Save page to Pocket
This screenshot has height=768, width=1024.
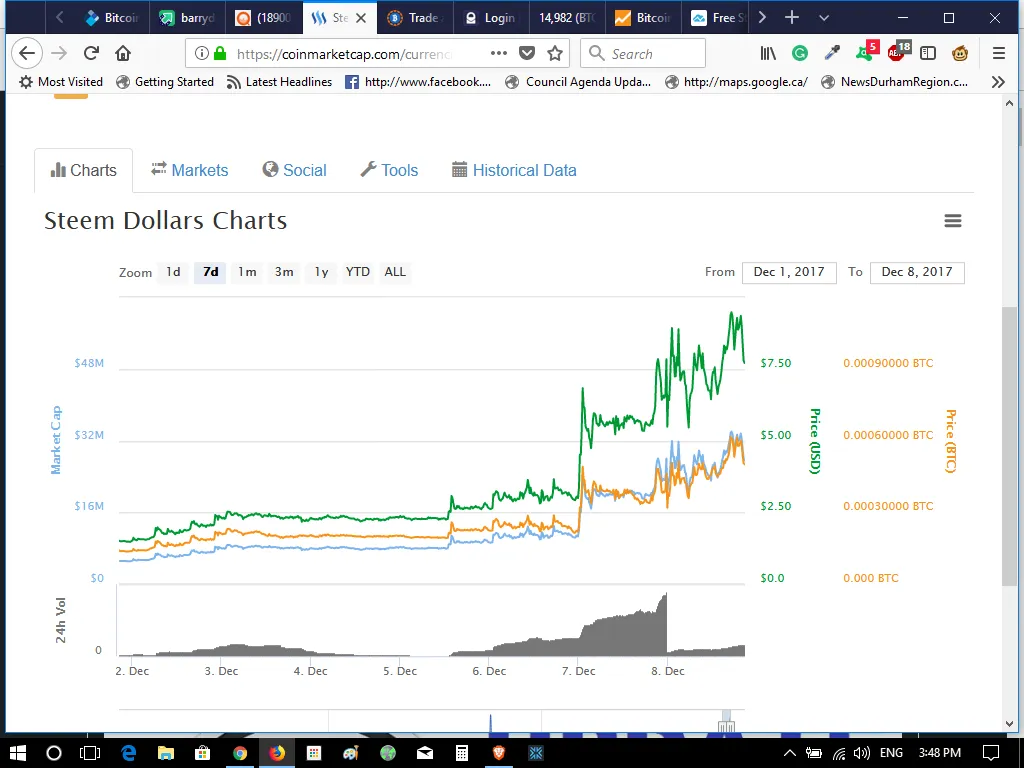(527, 54)
